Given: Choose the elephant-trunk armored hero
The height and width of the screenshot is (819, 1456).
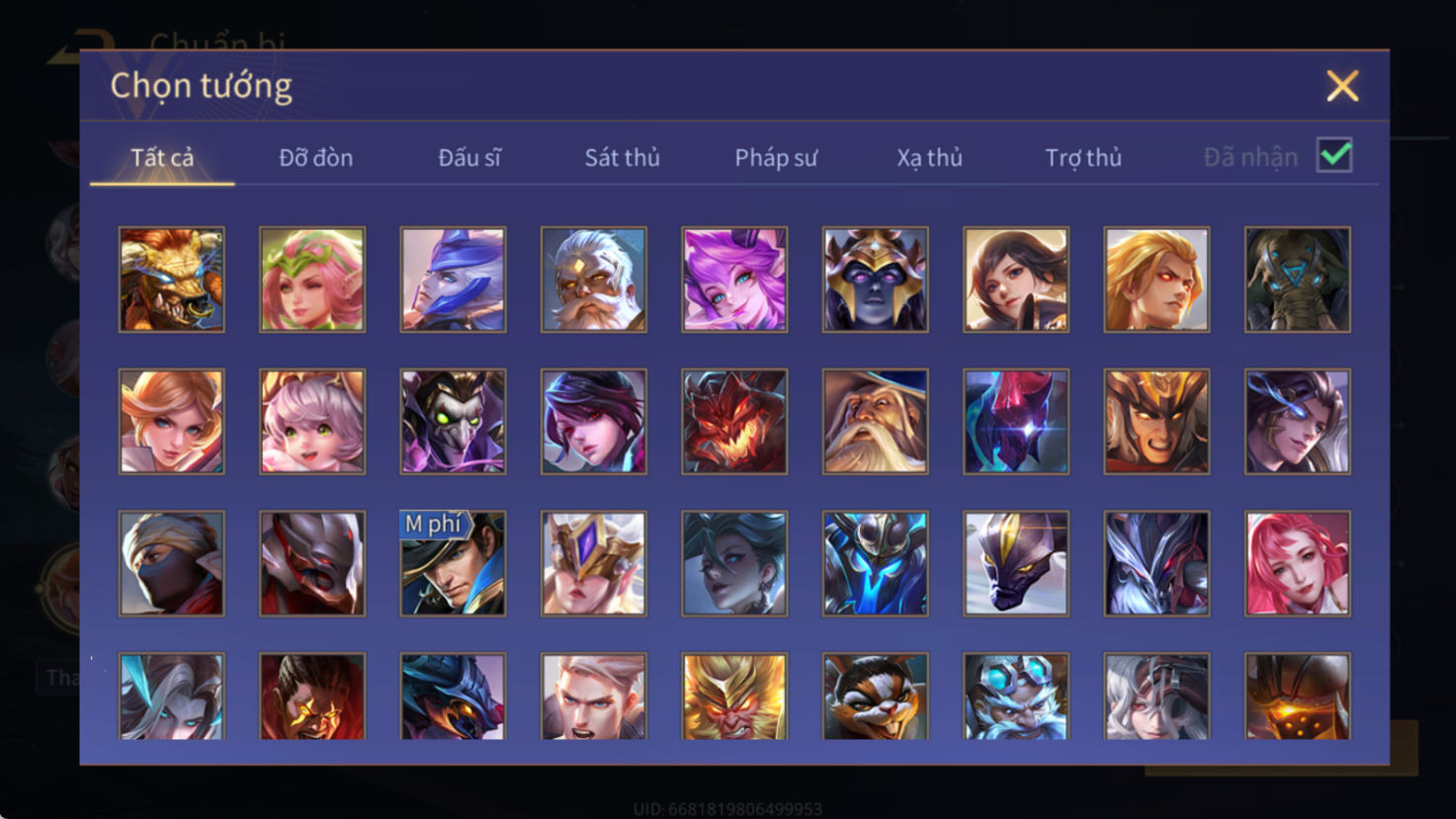Looking at the screenshot, I should pyautogui.click(x=1298, y=280).
